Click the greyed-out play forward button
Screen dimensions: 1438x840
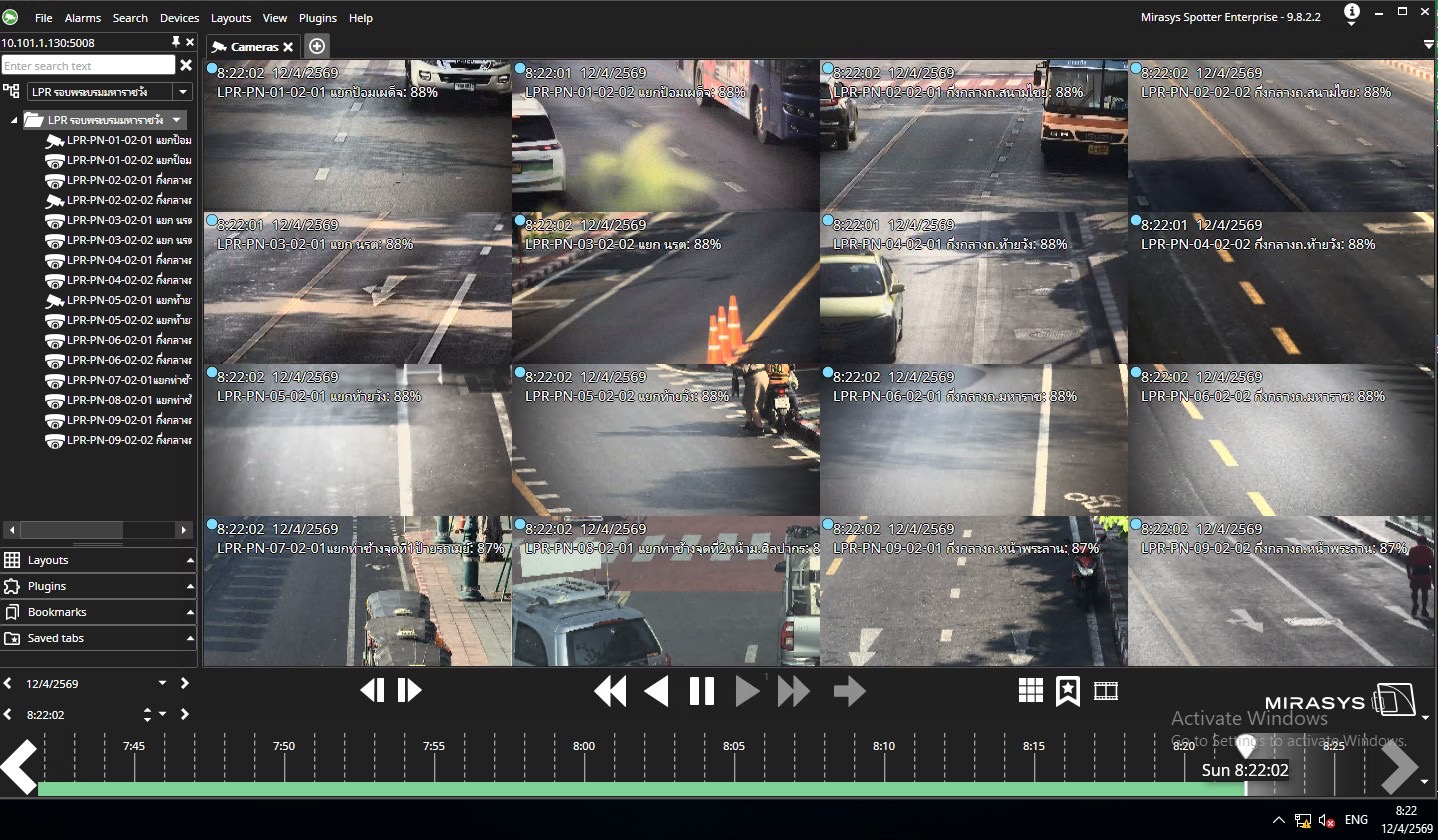pyautogui.click(x=747, y=691)
